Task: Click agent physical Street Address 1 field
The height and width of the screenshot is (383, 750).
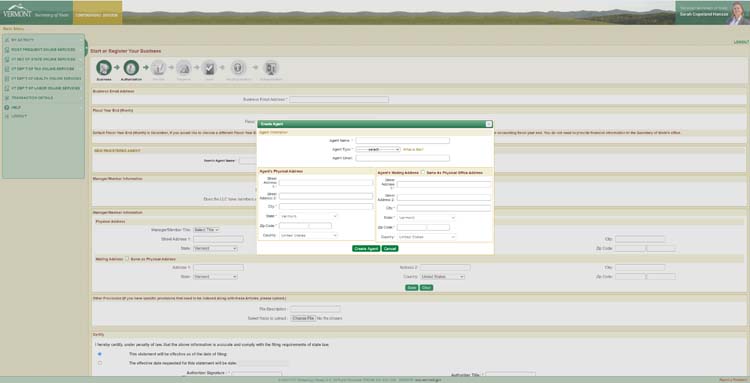Action: pyautogui.click(x=326, y=183)
